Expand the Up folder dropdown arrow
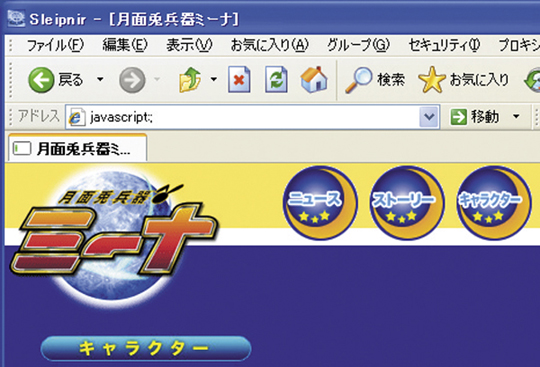This screenshot has width=540, height=367. pos(214,80)
